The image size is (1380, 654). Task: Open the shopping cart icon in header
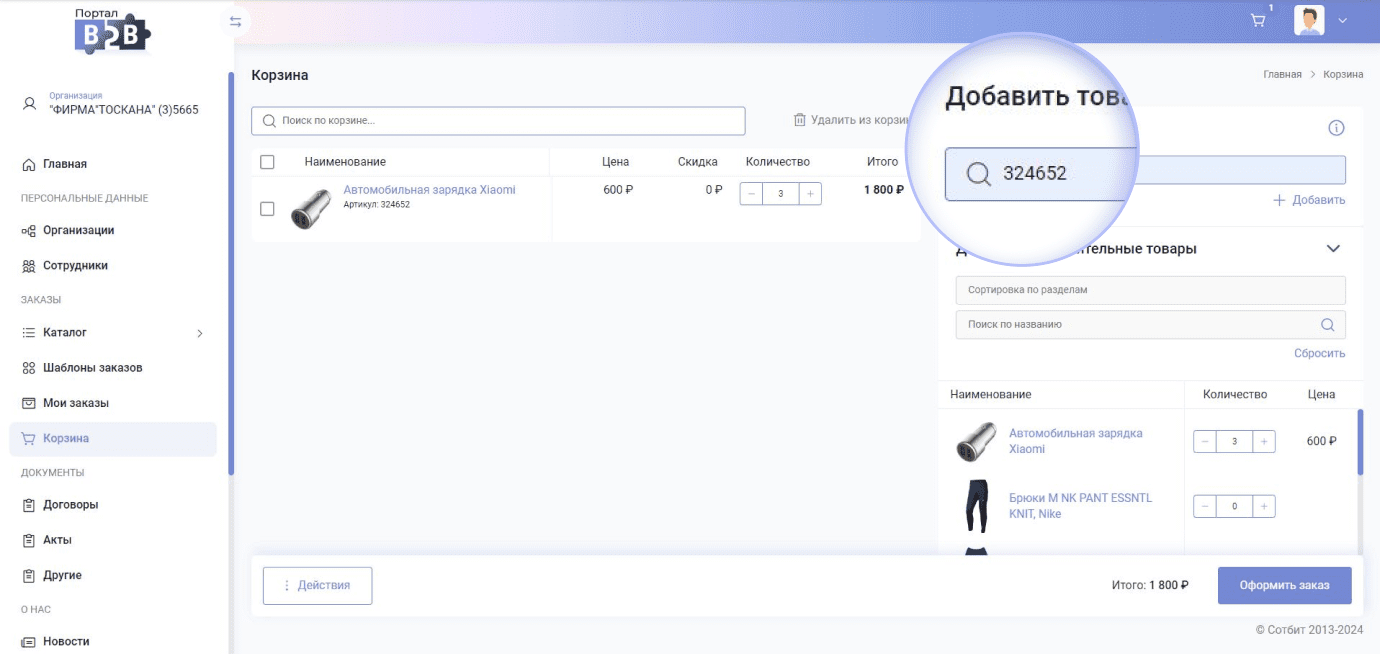1258,20
